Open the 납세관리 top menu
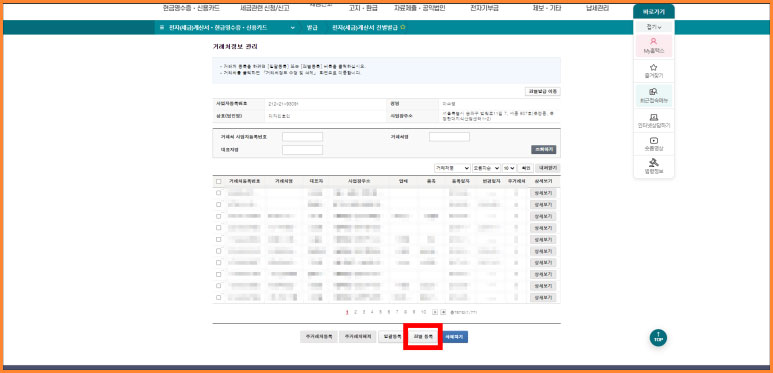 coord(597,8)
